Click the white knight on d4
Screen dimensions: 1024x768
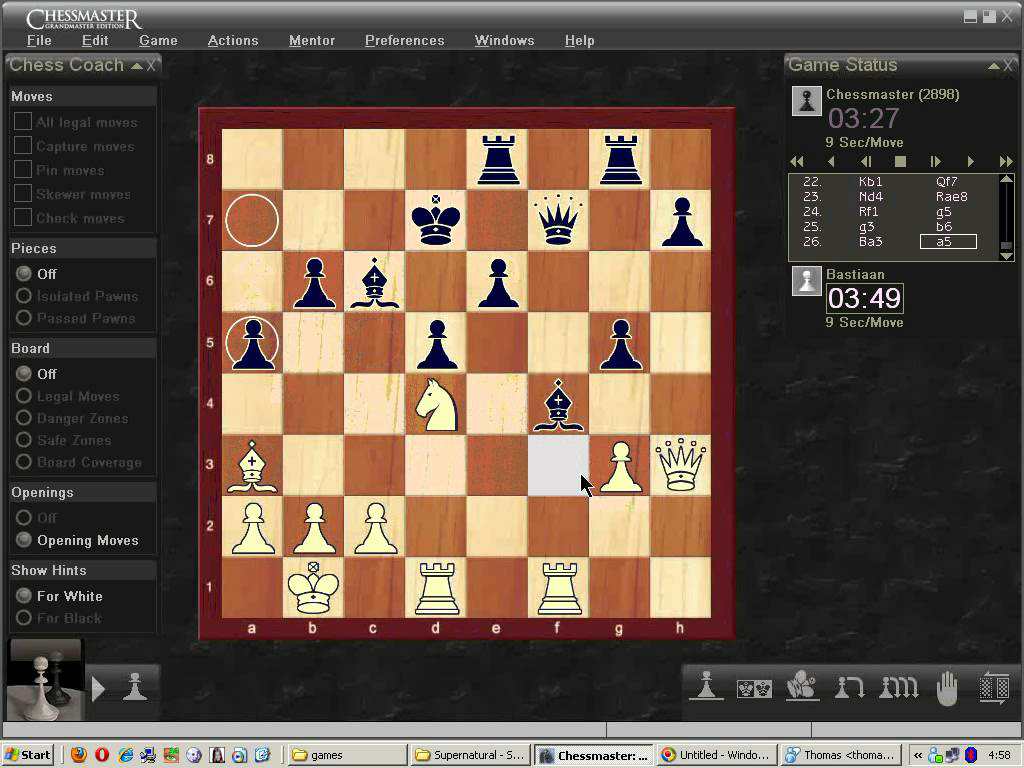coord(436,404)
